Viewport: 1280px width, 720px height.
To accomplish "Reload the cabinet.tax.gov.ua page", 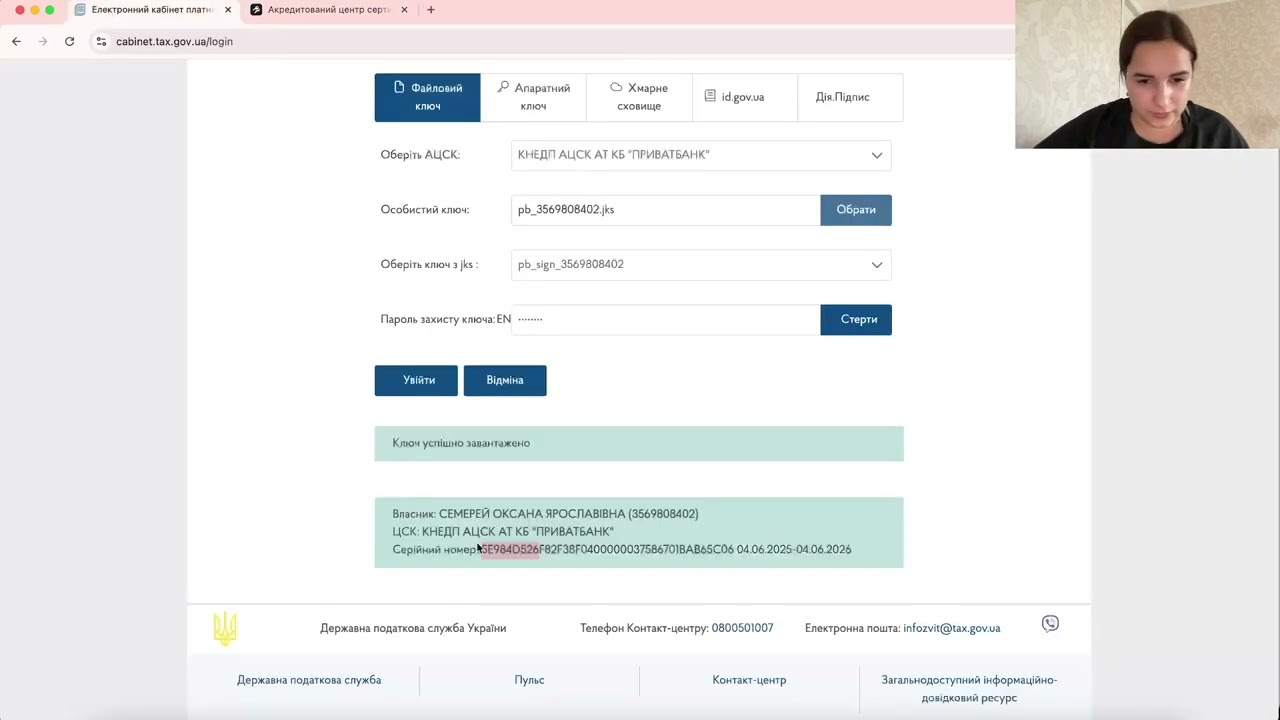I will pyautogui.click(x=69, y=41).
